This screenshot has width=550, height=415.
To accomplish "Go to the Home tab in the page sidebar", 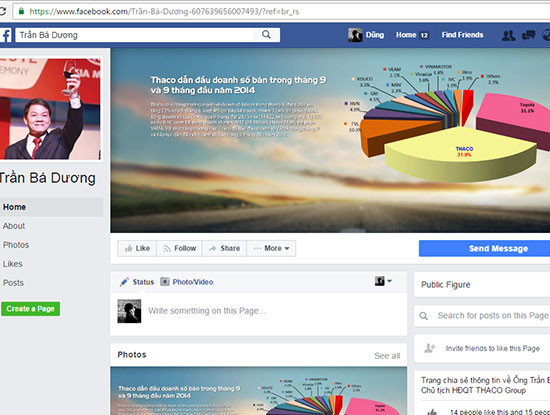I will click(x=52, y=207).
